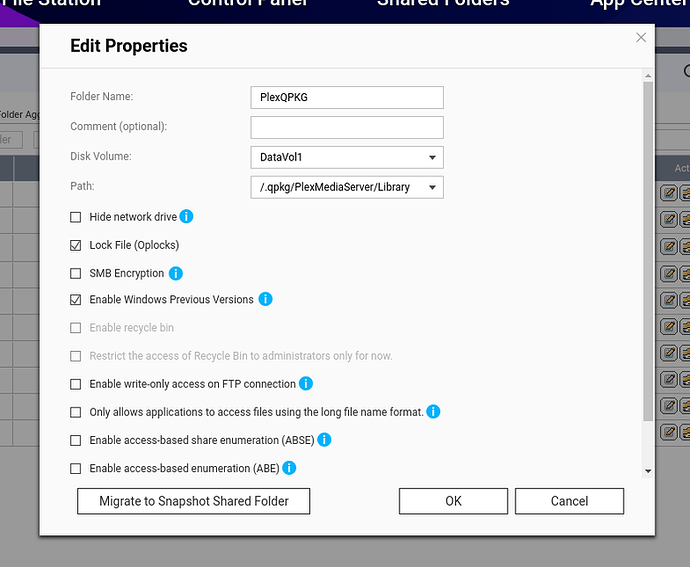Viewport: 690px width, 567px height.
Task: Click info icon next to ABE option
Action: 289,468
